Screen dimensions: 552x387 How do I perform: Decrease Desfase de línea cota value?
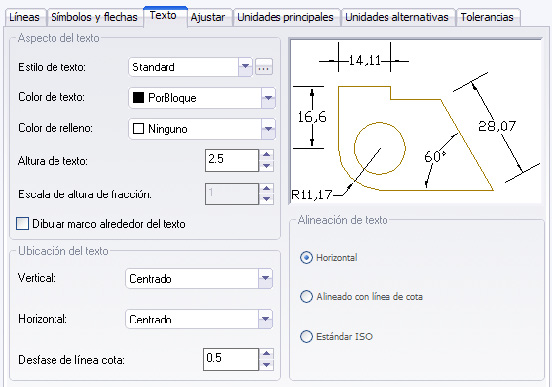tap(266, 365)
